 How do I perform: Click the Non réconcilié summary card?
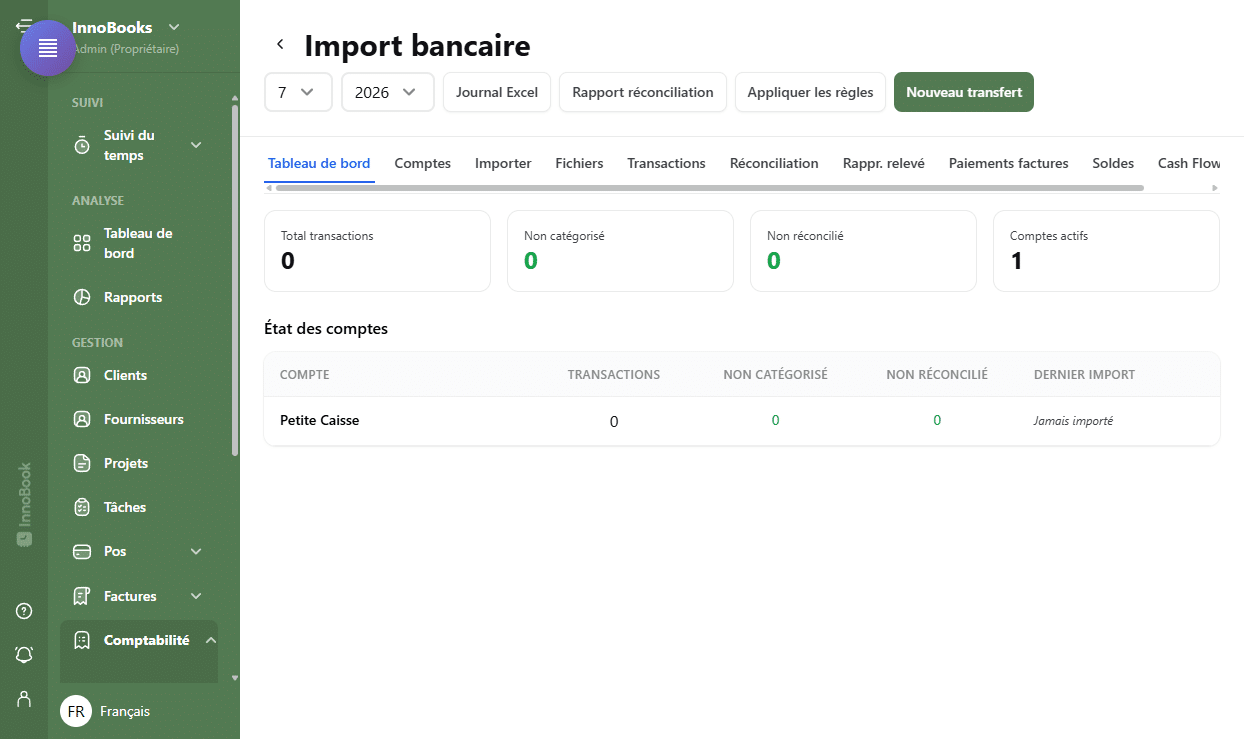point(863,251)
